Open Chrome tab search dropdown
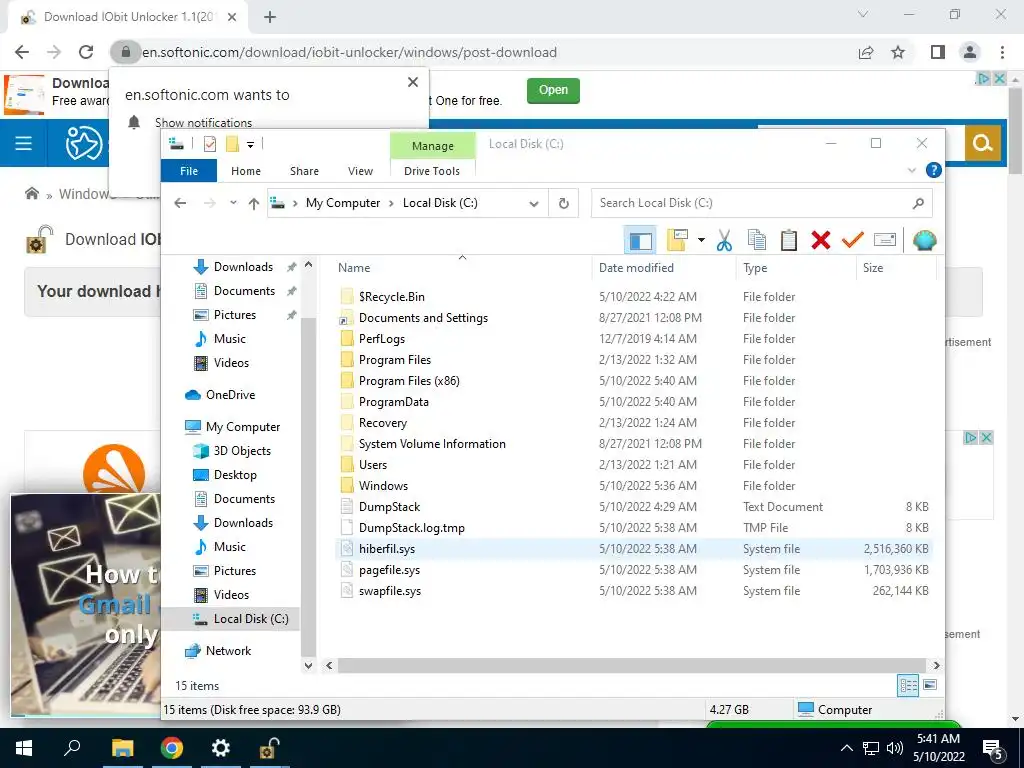 click(863, 14)
